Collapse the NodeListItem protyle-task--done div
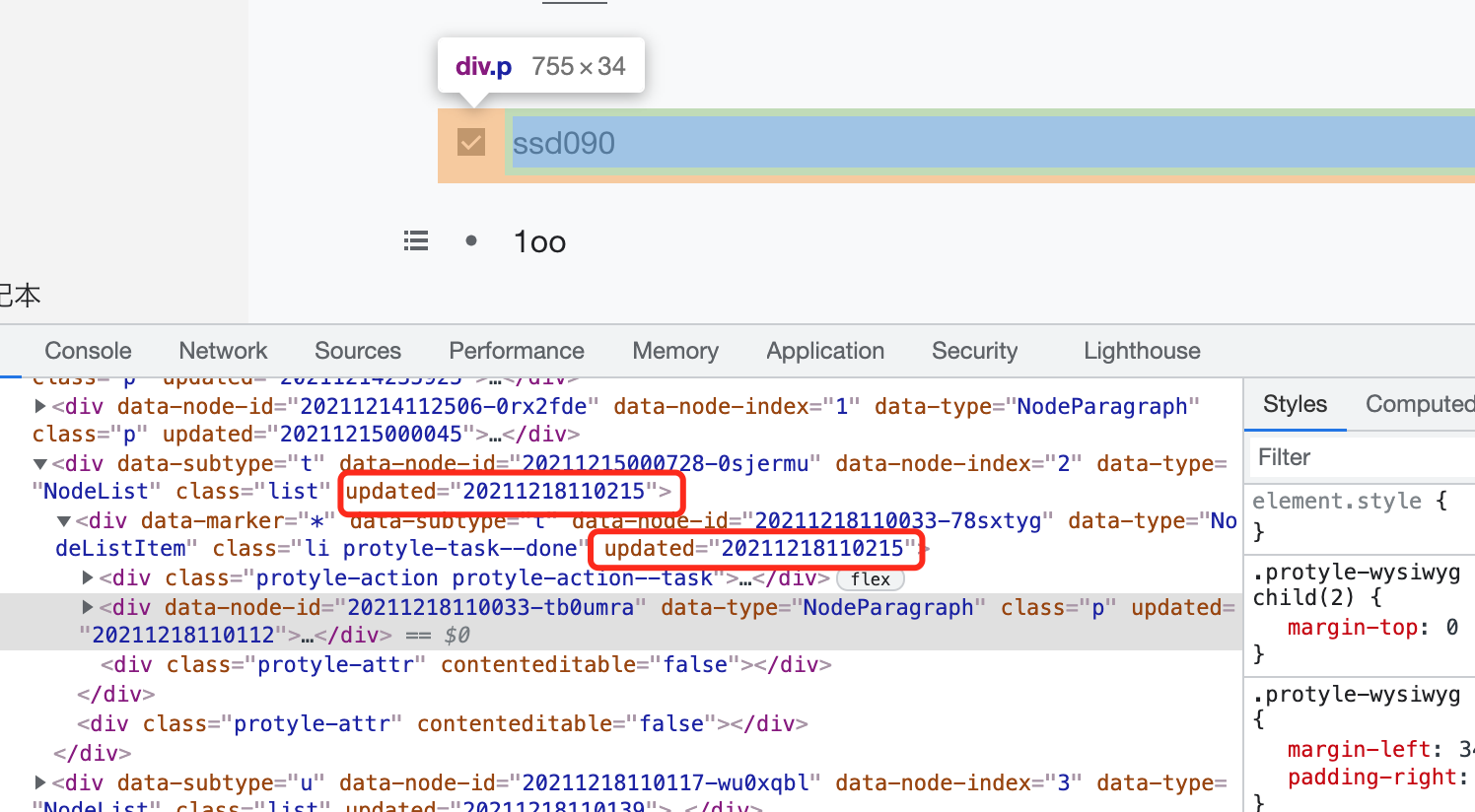 coord(64,520)
